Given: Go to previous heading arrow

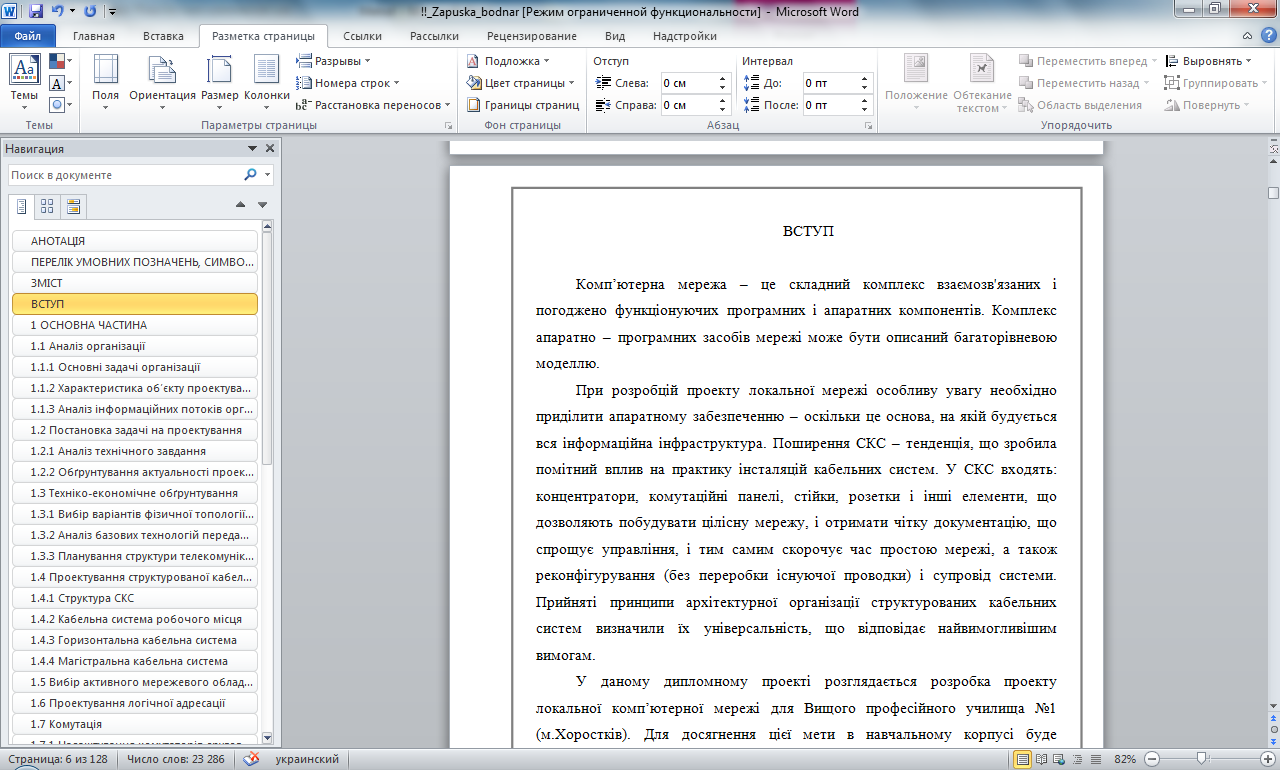Looking at the screenshot, I should click(240, 205).
